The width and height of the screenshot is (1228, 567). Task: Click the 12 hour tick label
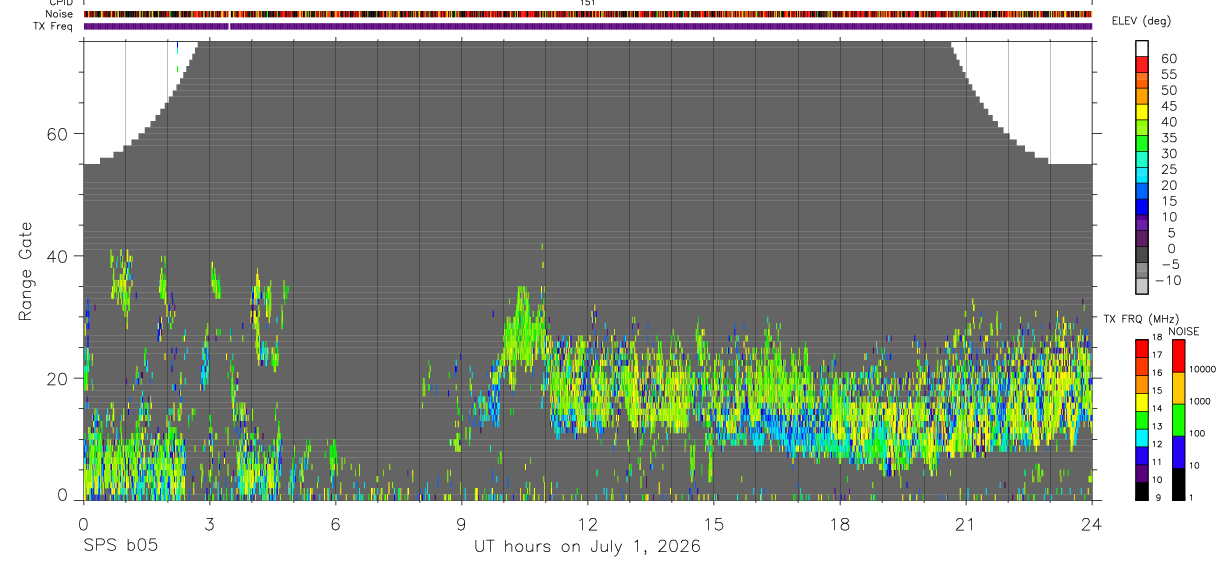click(588, 523)
